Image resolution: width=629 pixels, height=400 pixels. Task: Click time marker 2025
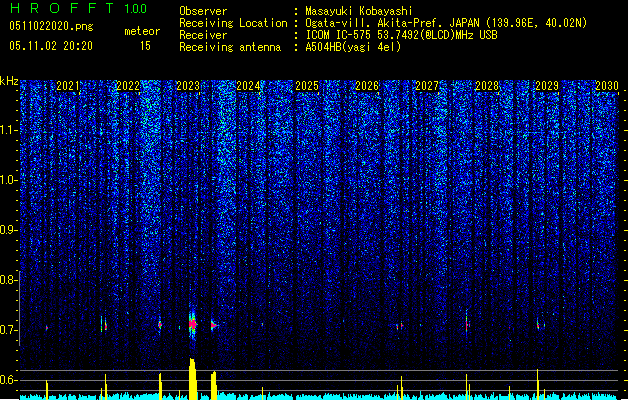click(307, 86)
